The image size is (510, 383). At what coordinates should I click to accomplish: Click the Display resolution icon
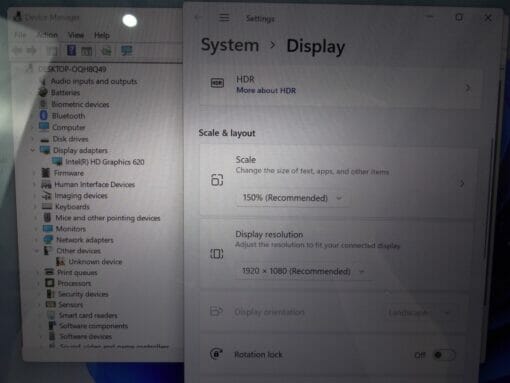pos(217,254)
